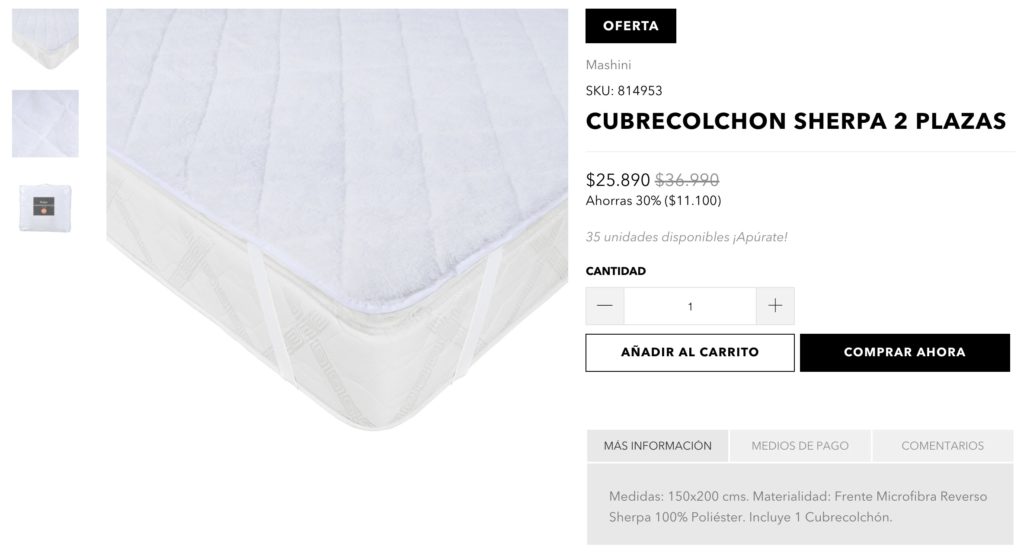The width and height of the screenshot is (1024, 556).
Task: Open the Comentarios tab
Action: pos(942,446)
